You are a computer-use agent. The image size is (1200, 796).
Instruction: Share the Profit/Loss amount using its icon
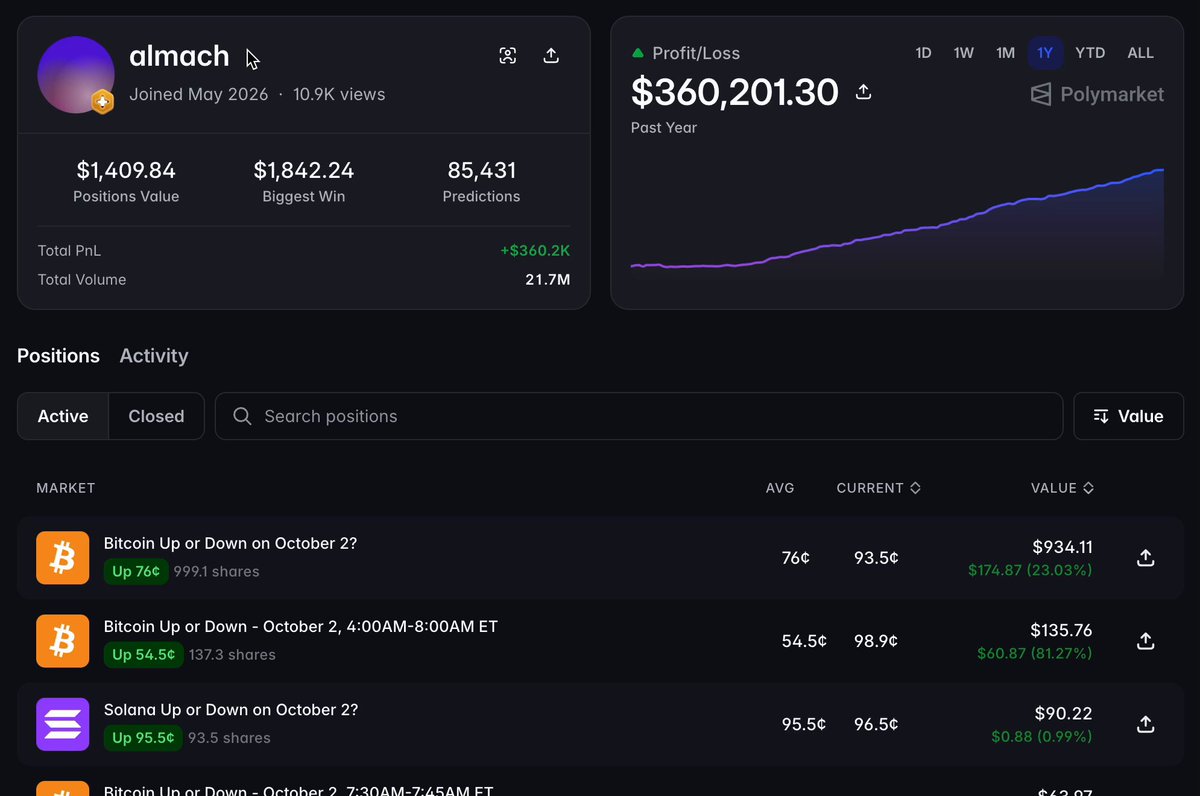864,92
